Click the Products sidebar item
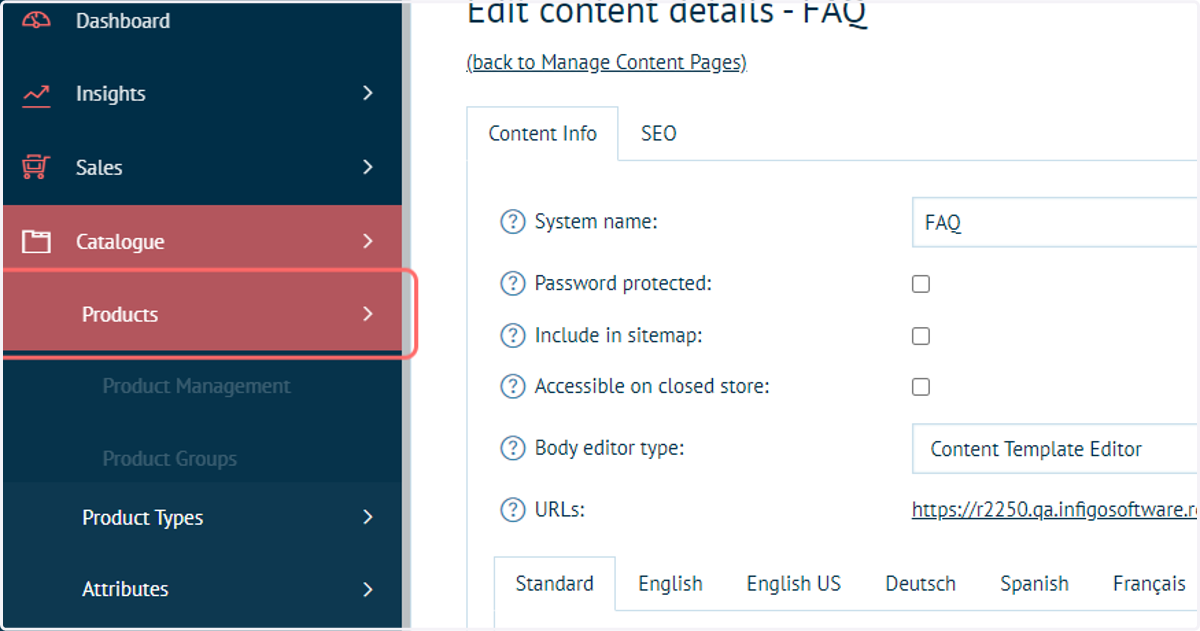The height and width of the screenshot is (631, 1200). tap(201, 314)
